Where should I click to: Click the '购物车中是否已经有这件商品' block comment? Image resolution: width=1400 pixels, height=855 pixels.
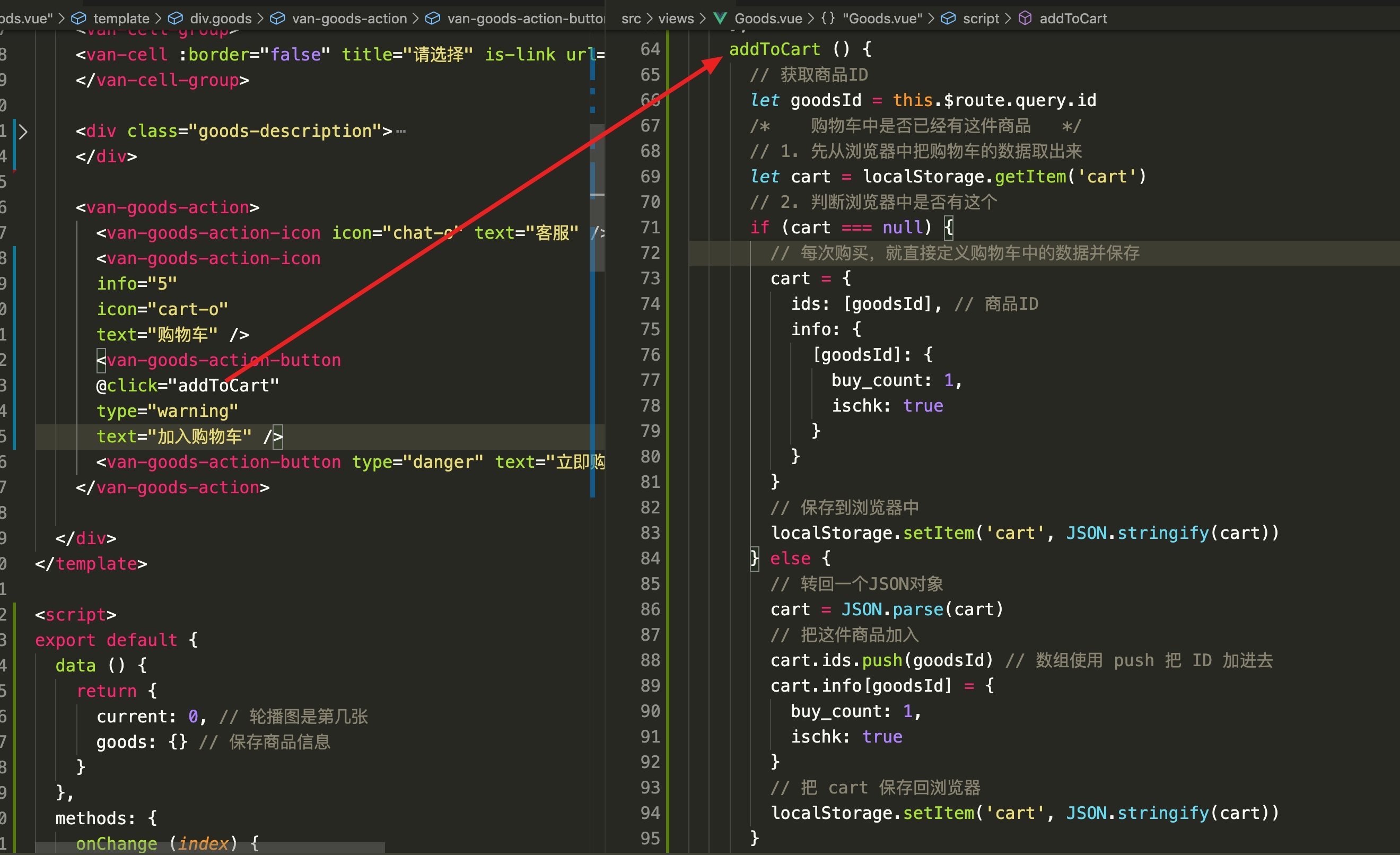point(915,126)
